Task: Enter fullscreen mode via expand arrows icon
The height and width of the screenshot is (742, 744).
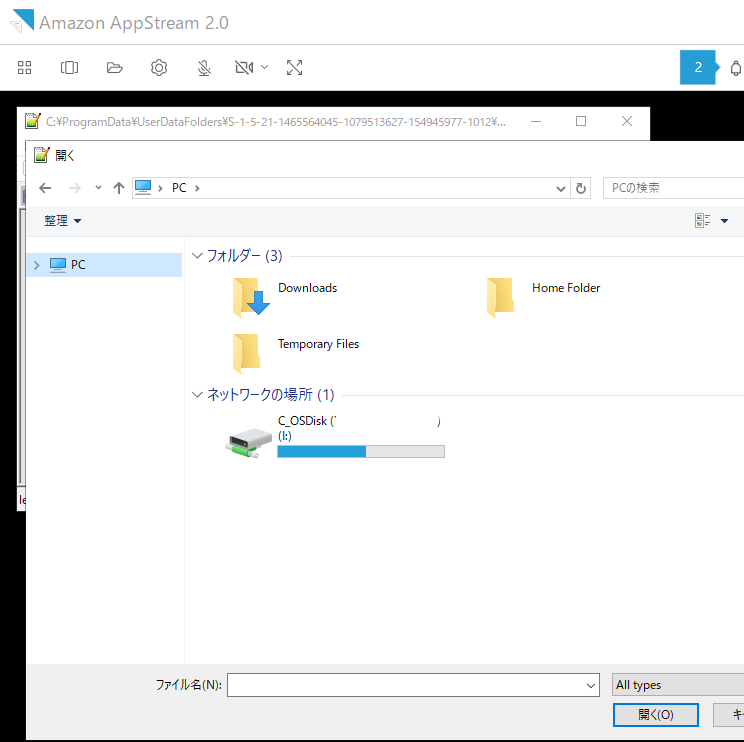Action: 294,67
